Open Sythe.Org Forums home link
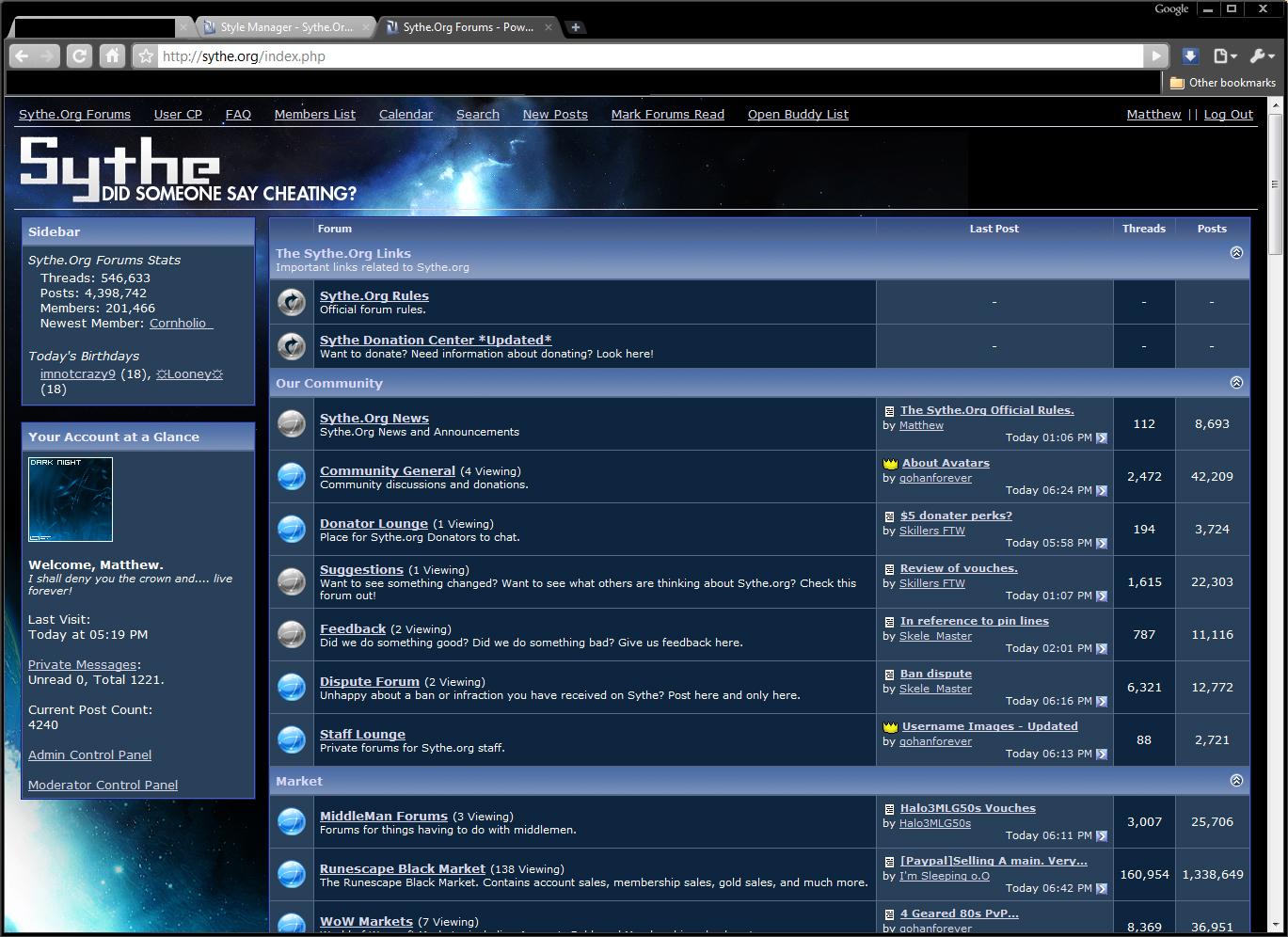 coord(74,115)
